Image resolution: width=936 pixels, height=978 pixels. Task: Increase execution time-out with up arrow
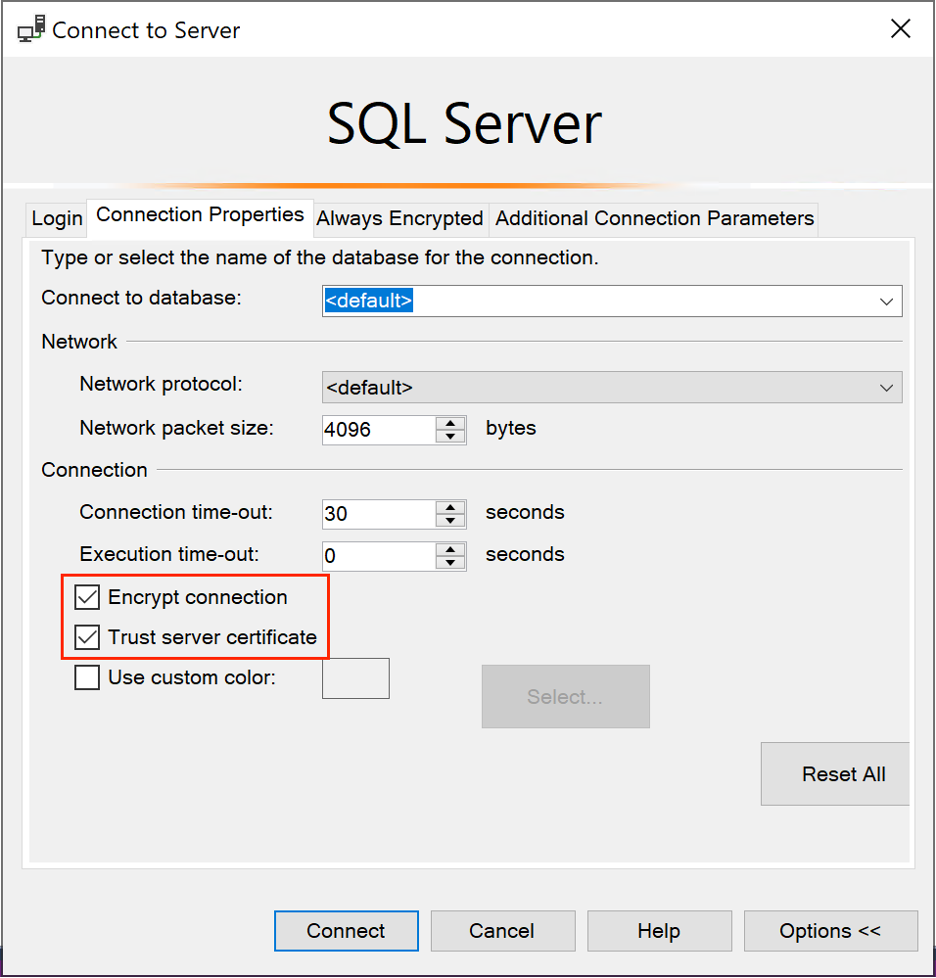click(x=451, y=549)
